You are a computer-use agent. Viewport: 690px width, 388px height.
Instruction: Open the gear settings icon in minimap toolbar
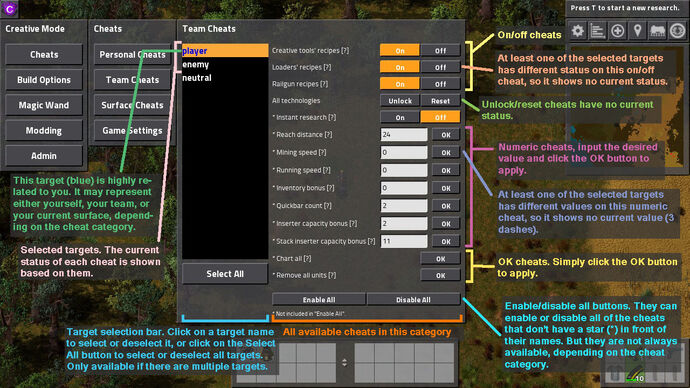(577, 31)
